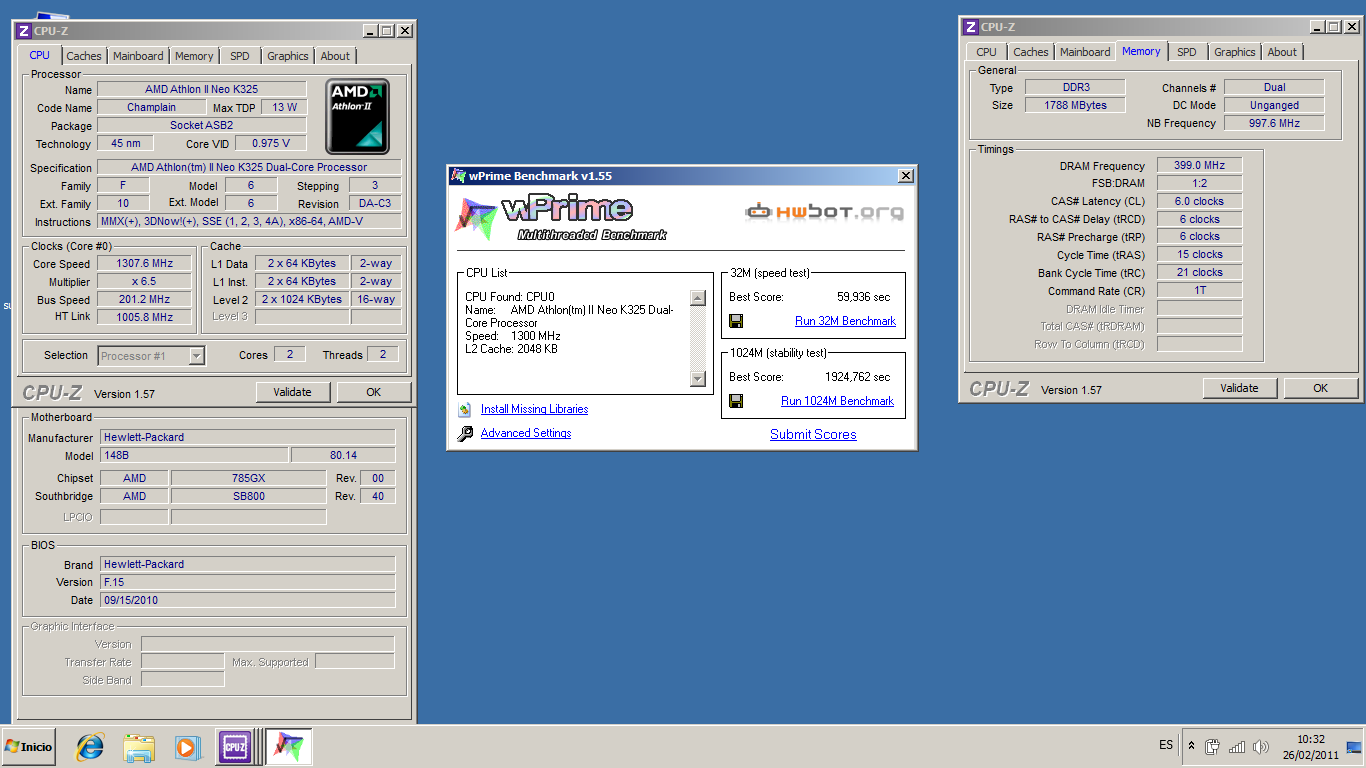The height and width of the screenshot is (768, 1366).
Task: Select Graphics tab in right CPU-Z window
Action: pos(1235,52)
